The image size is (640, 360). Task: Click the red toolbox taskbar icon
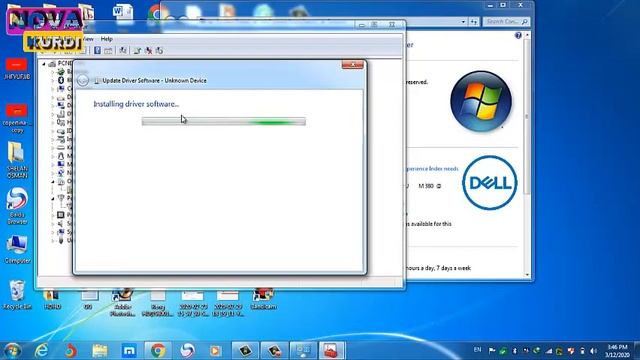332,351
